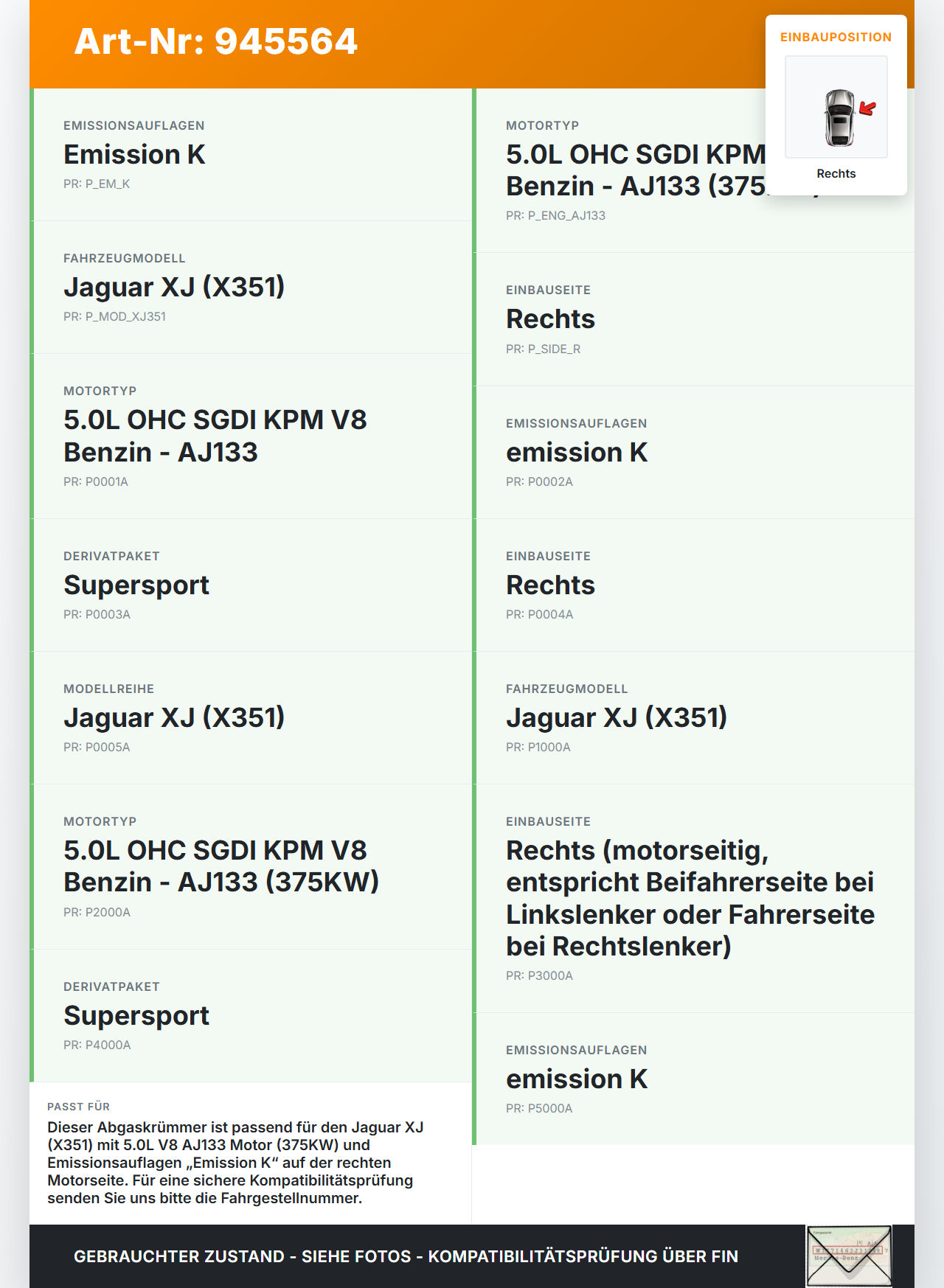Screen dimensions: 944x1288
Task: Click the car position icon with red arrow
Action: point(836,107)
